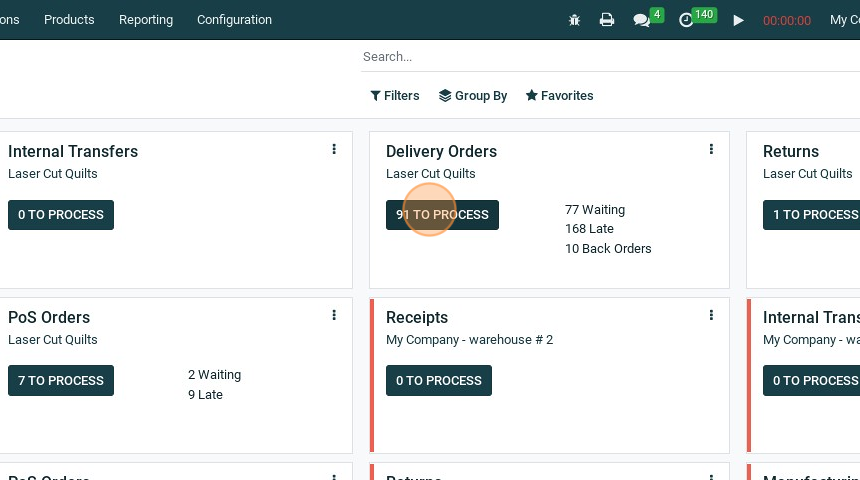Expand the Group By dropdown

(x=473, y=96)
